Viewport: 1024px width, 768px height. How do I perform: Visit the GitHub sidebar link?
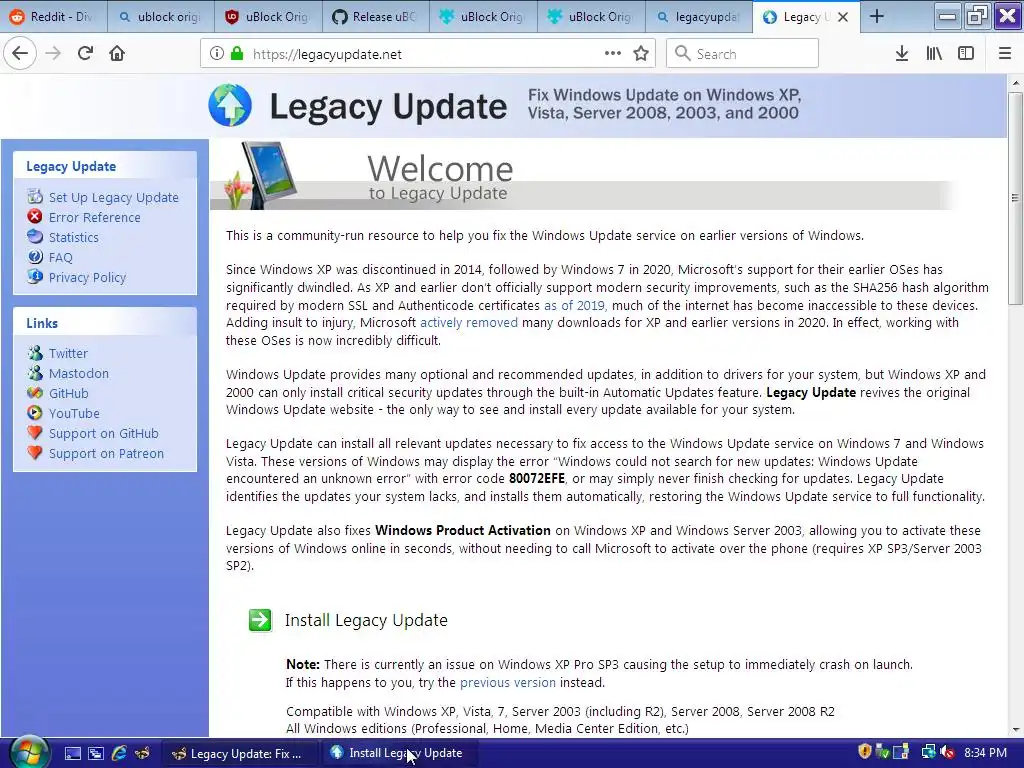pos(69,393)
